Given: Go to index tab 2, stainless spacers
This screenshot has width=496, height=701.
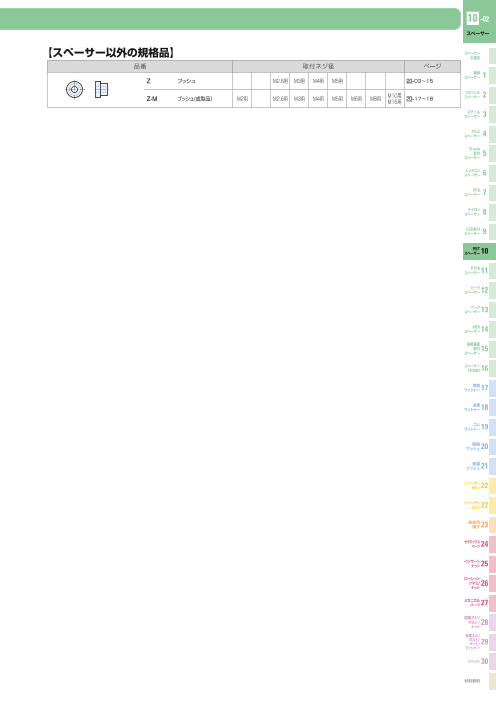Looking at the screenshot, I should pos(479,95).
